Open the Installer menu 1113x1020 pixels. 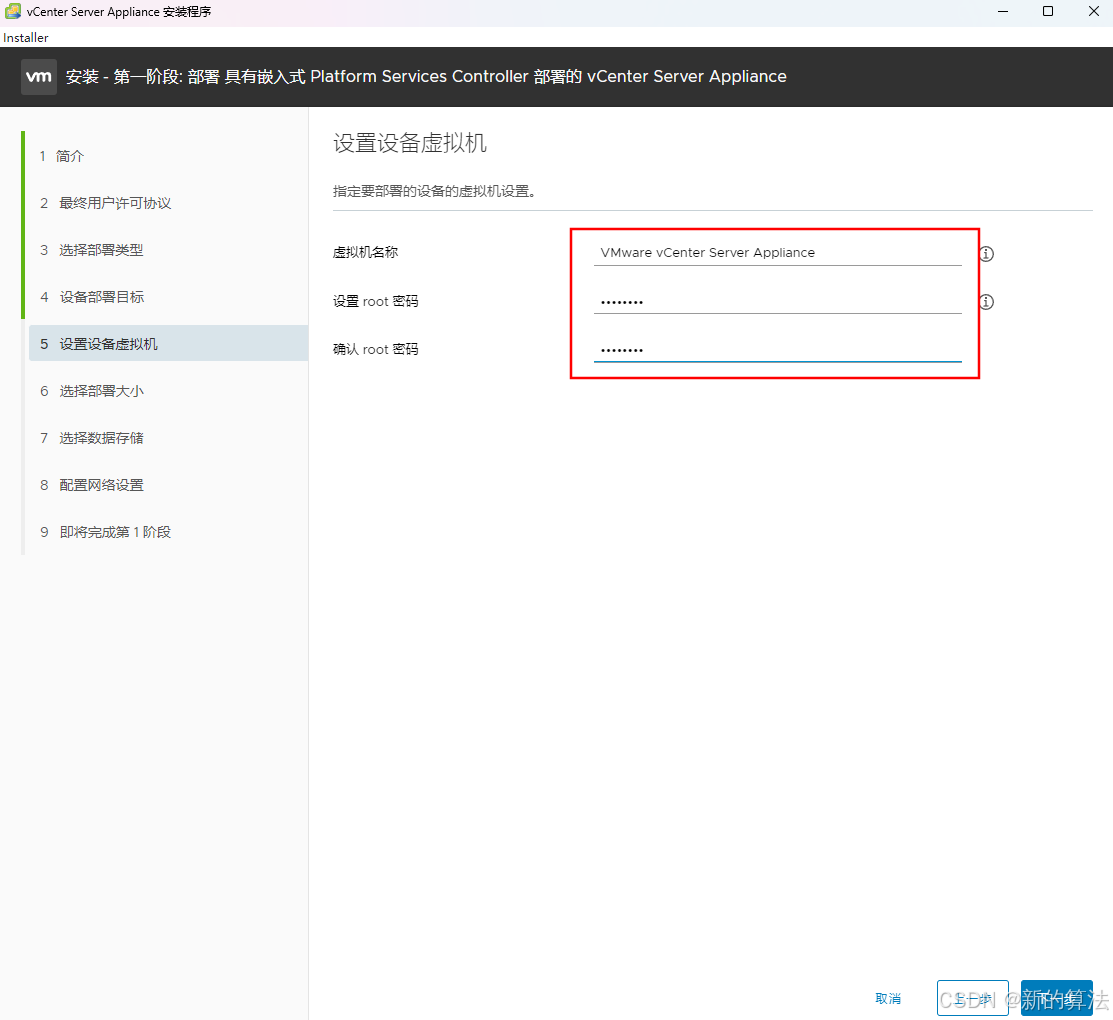[26, 38]
